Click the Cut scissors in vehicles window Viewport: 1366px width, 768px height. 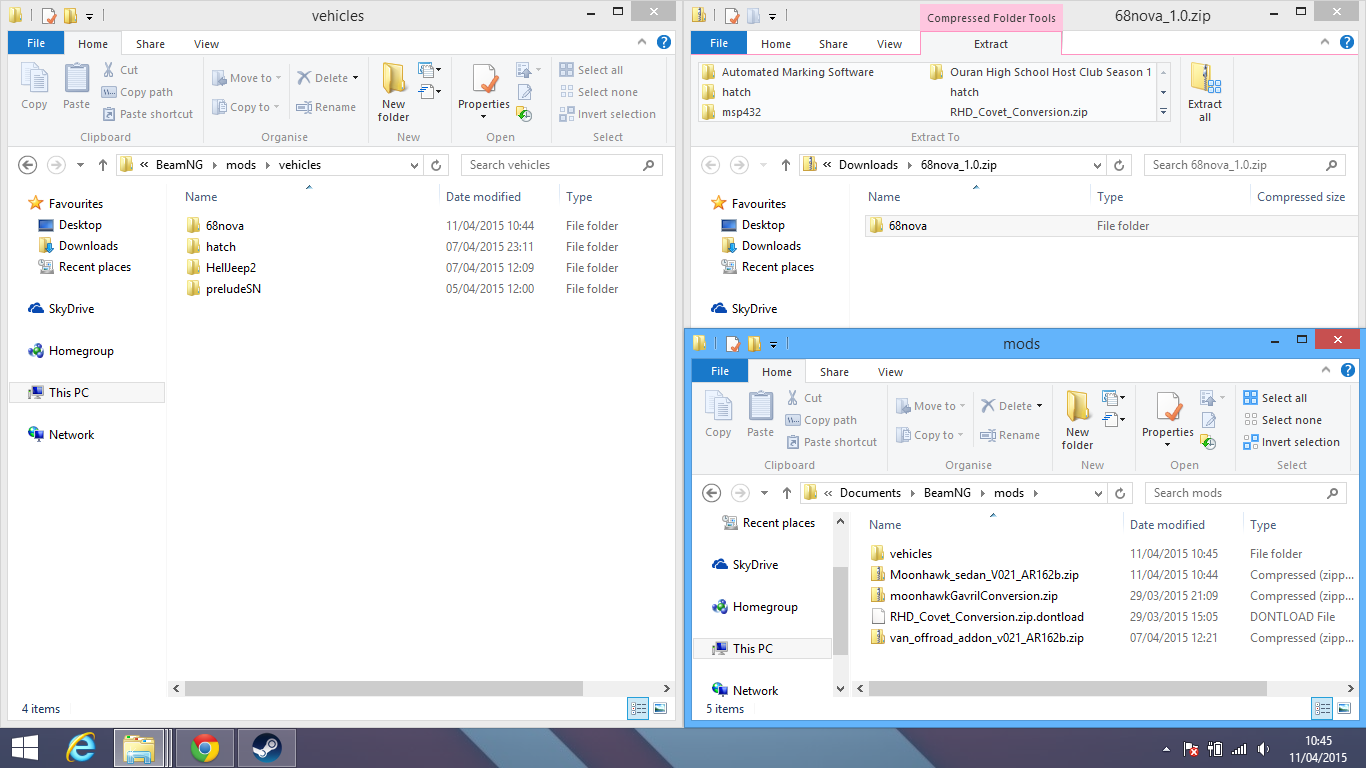click(109, 70)
